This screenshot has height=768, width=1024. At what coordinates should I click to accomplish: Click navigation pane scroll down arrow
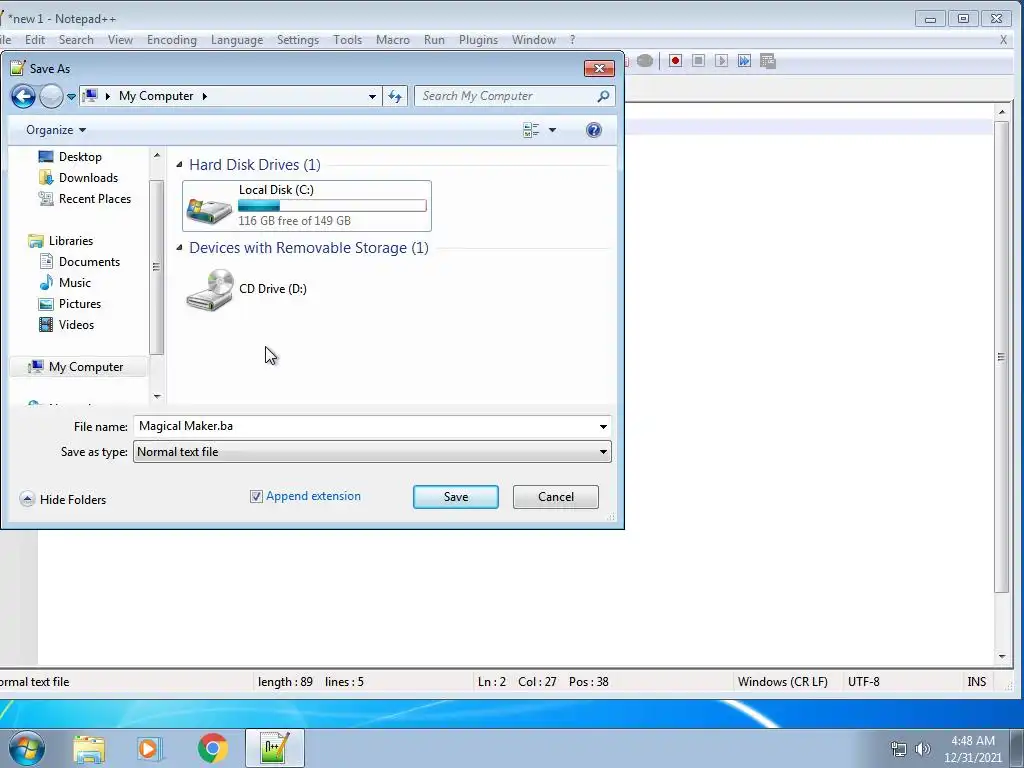[157, 396]
